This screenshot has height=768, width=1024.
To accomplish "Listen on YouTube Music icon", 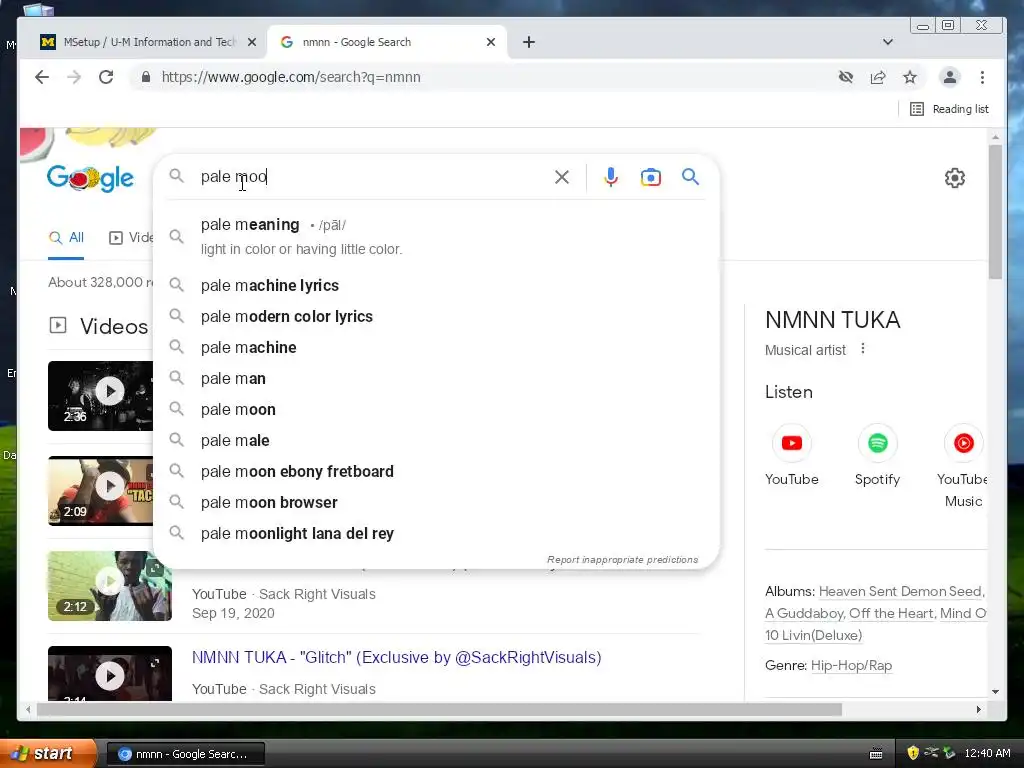I will [x=964, y=443].
